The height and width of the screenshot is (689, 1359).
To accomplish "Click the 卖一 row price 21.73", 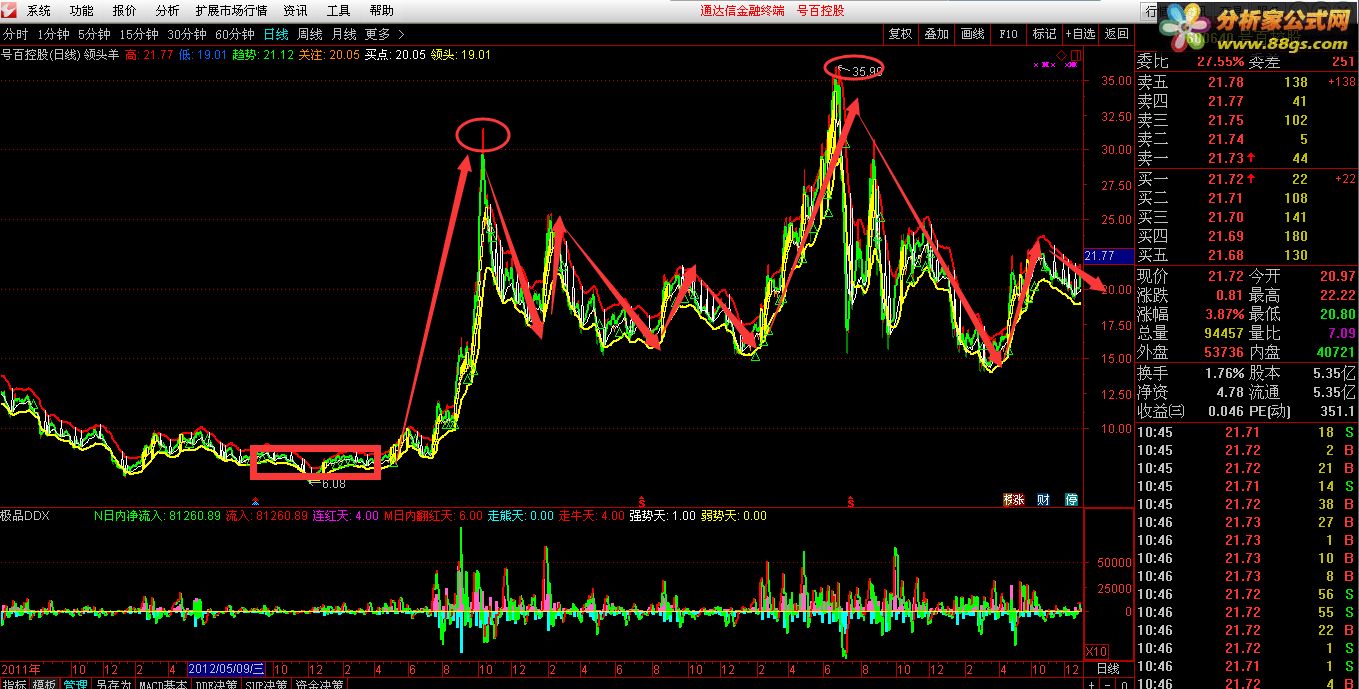I will pyautogui.click(x=1226, y=159).
